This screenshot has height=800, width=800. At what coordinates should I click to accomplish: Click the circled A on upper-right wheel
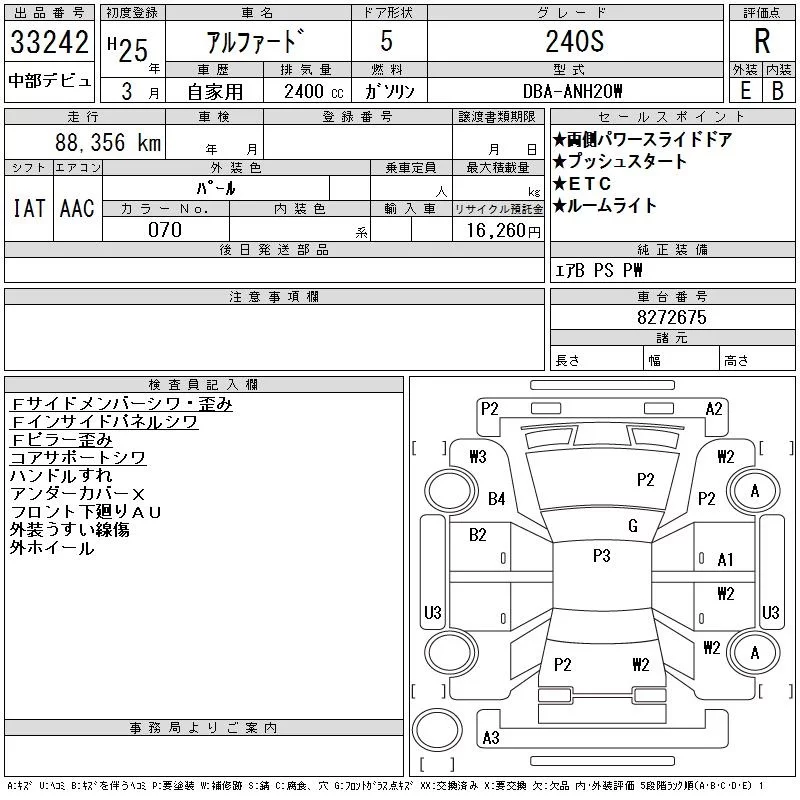pos(755,491)
